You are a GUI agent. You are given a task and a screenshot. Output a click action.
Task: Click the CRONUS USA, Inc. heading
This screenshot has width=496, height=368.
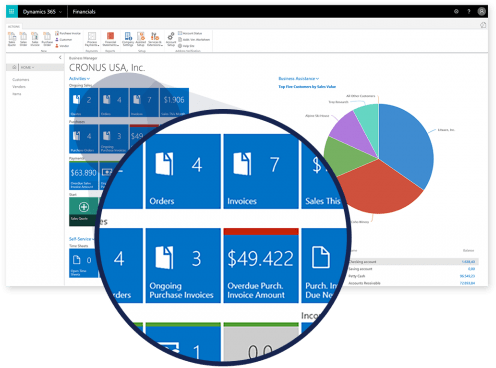(107, 68)
